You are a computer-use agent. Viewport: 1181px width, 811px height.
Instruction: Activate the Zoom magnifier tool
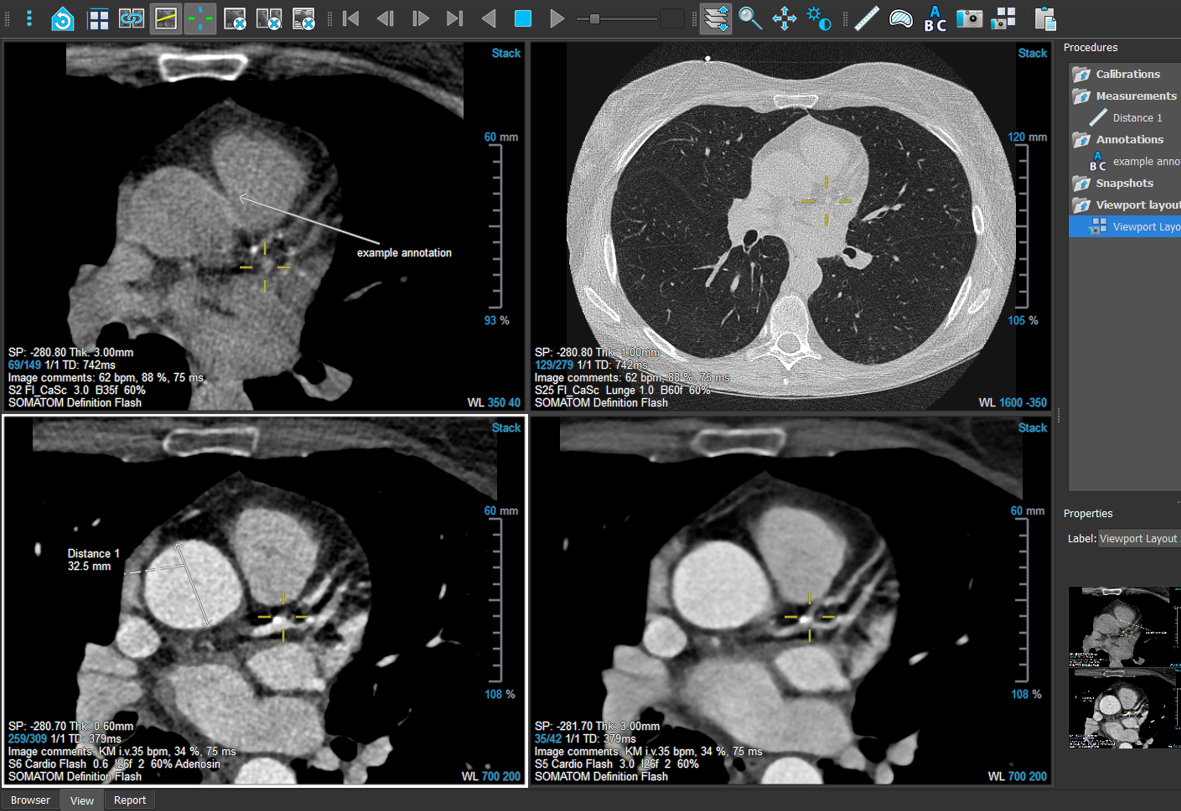(x=751, y=18)
